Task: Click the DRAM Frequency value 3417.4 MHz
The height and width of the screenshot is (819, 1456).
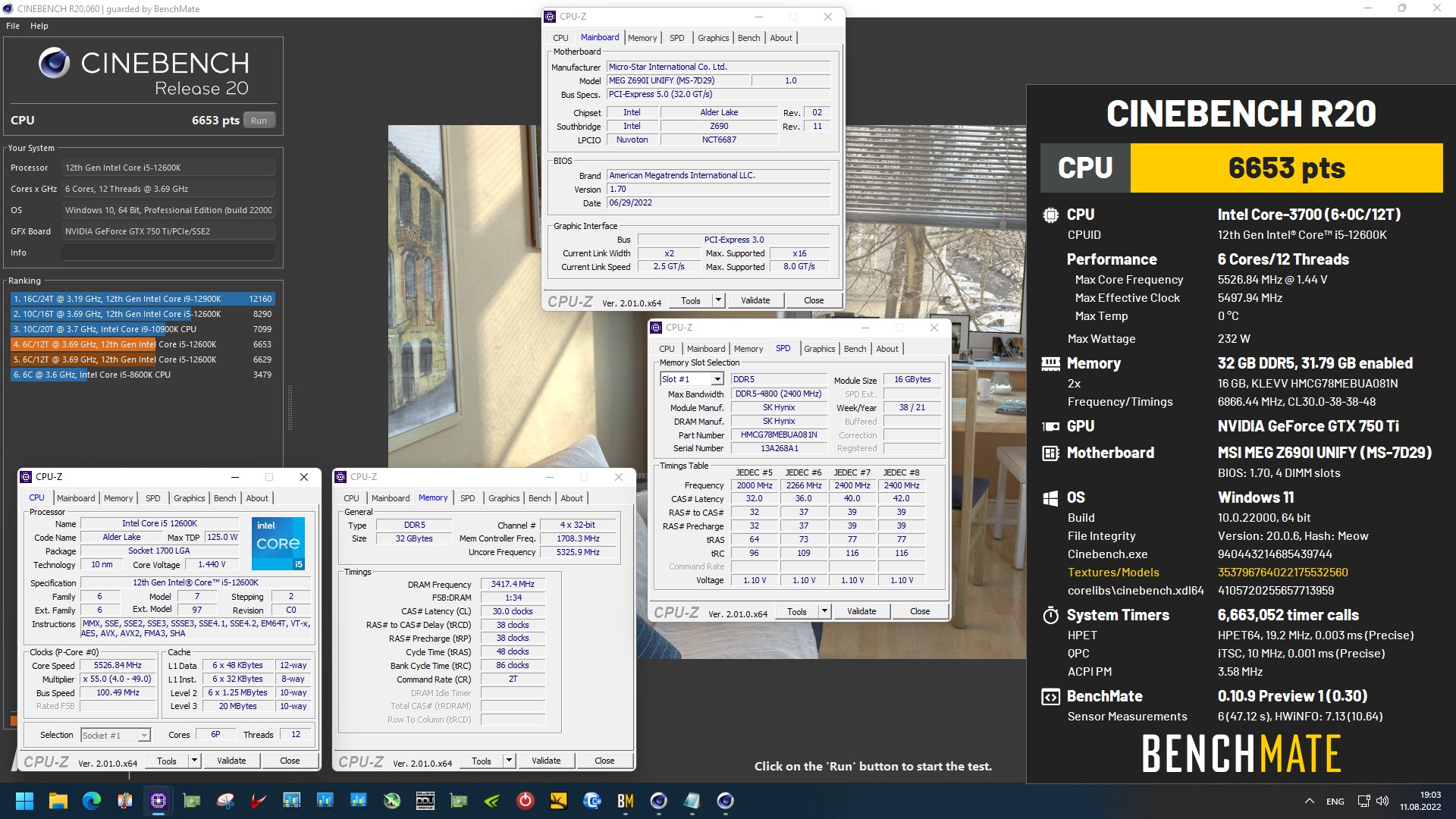Action: pyautogui.click(x=513, y=584)
